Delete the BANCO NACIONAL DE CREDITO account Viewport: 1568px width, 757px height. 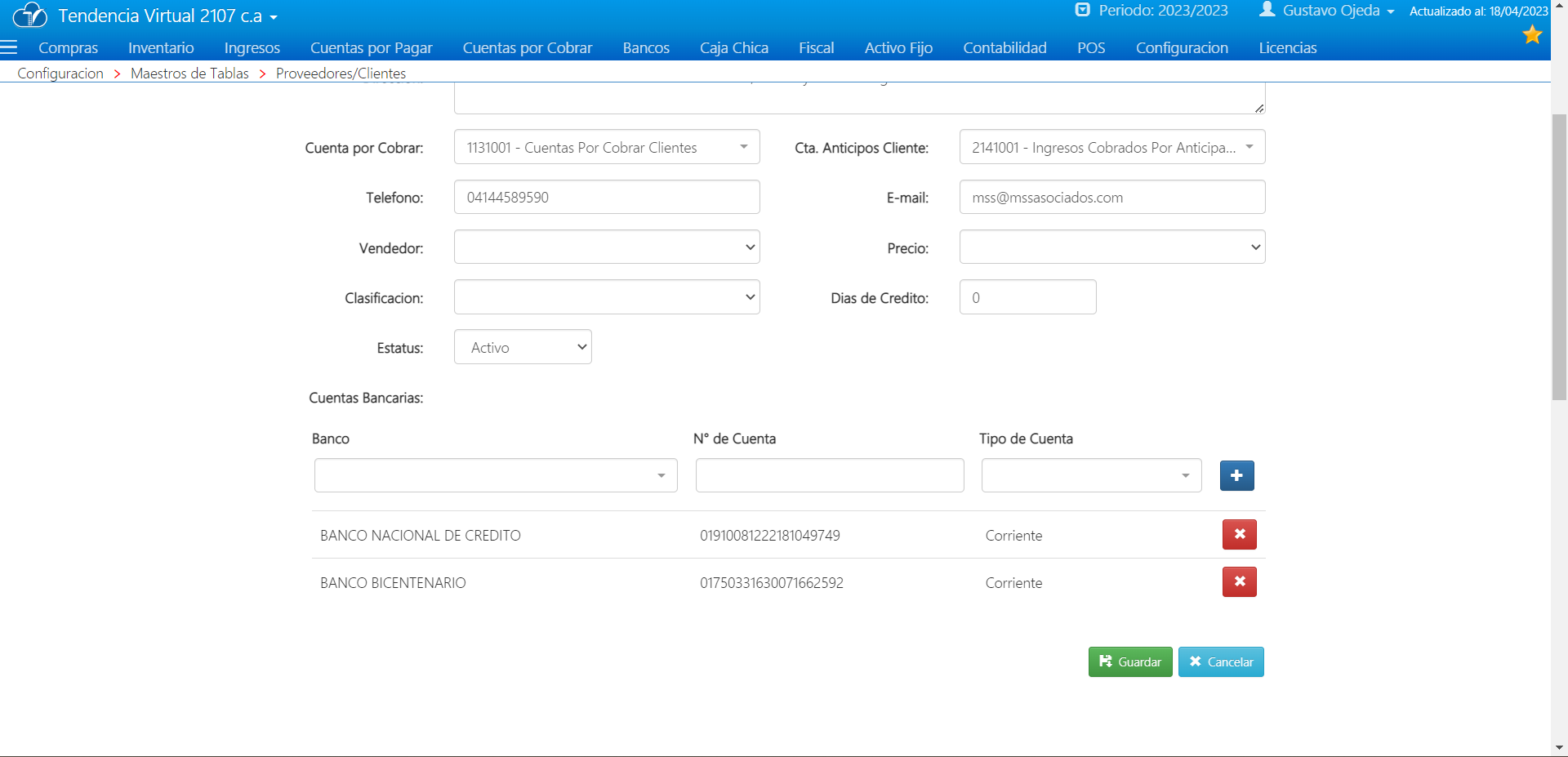click(1239, 535)
